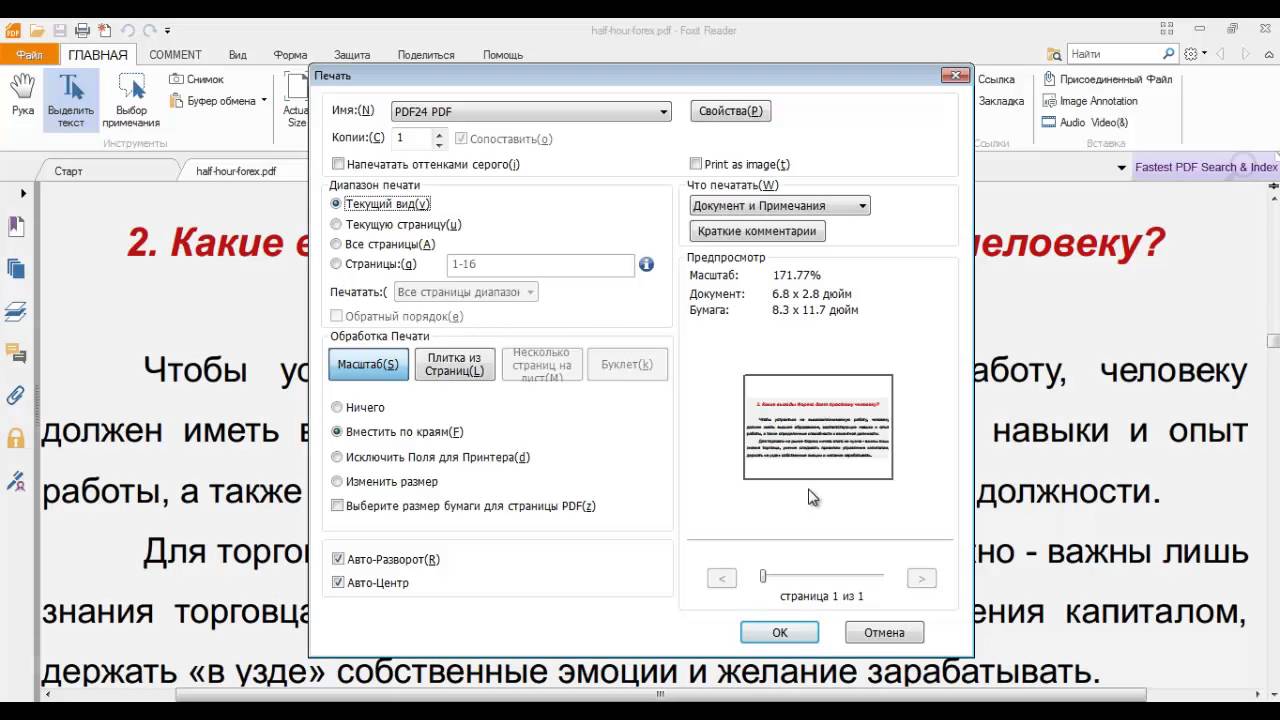Screen dimensions: 1280x720
Task: Enable Напечатать оттенками серого checkbox
Action: (x=338, y=164)
